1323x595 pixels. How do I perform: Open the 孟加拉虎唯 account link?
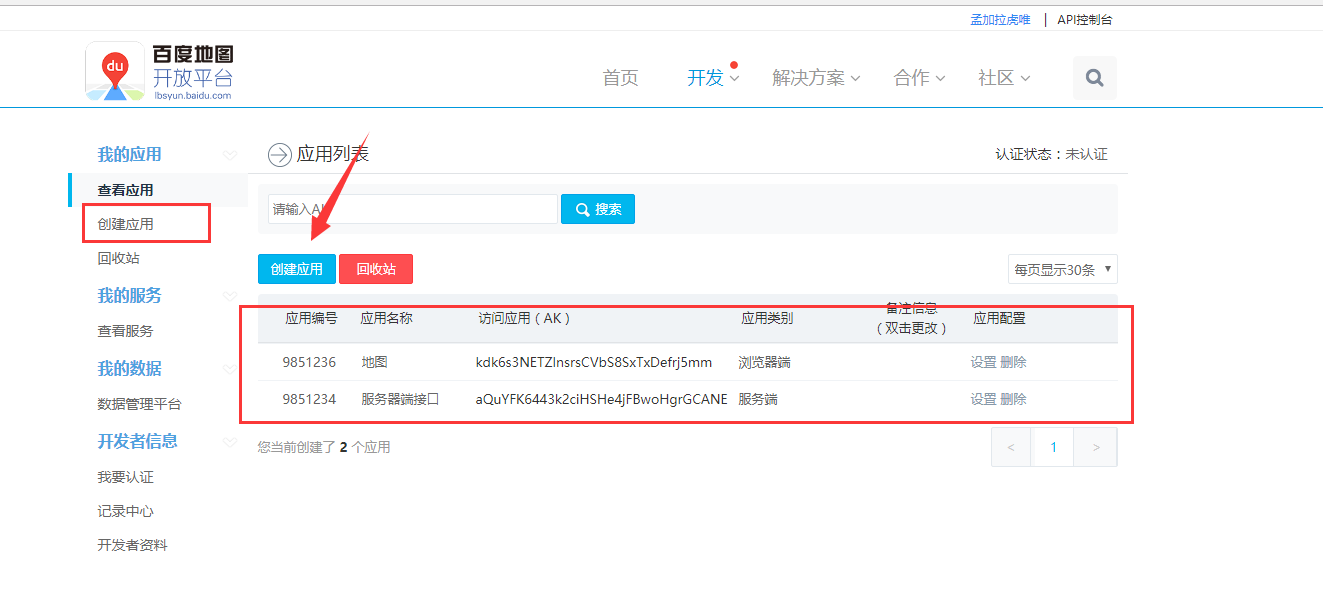tap(1000, 20)
